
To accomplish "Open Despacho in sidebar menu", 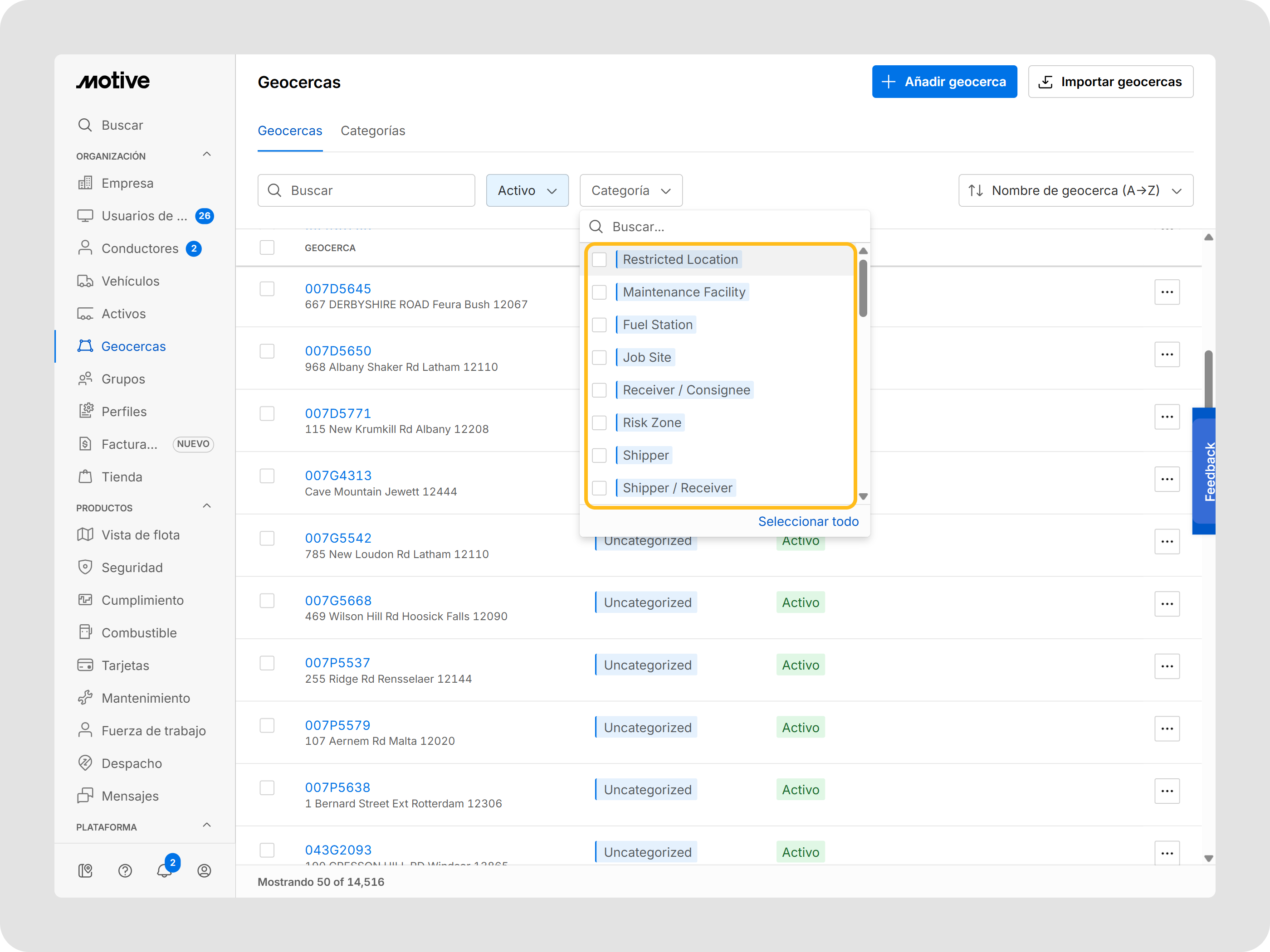I will (x=132, y=763).
